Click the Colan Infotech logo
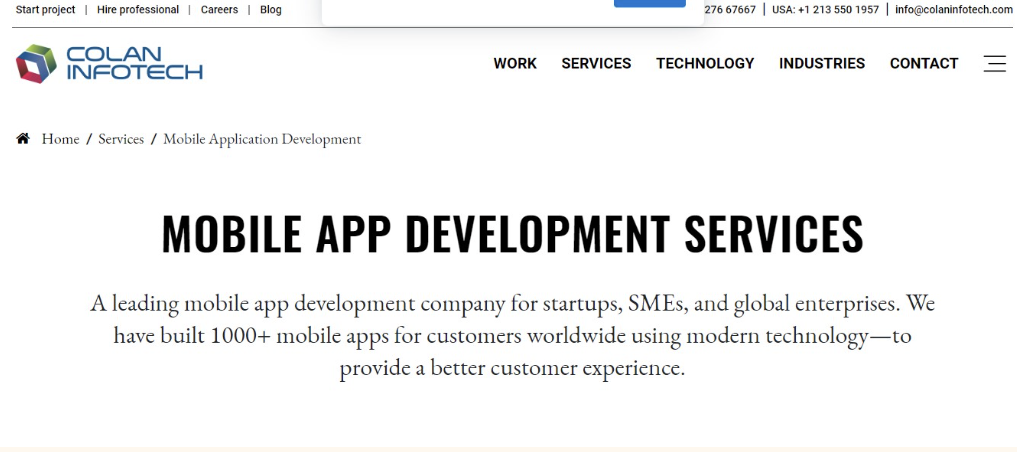1017x452 pixels. point(109,63)
